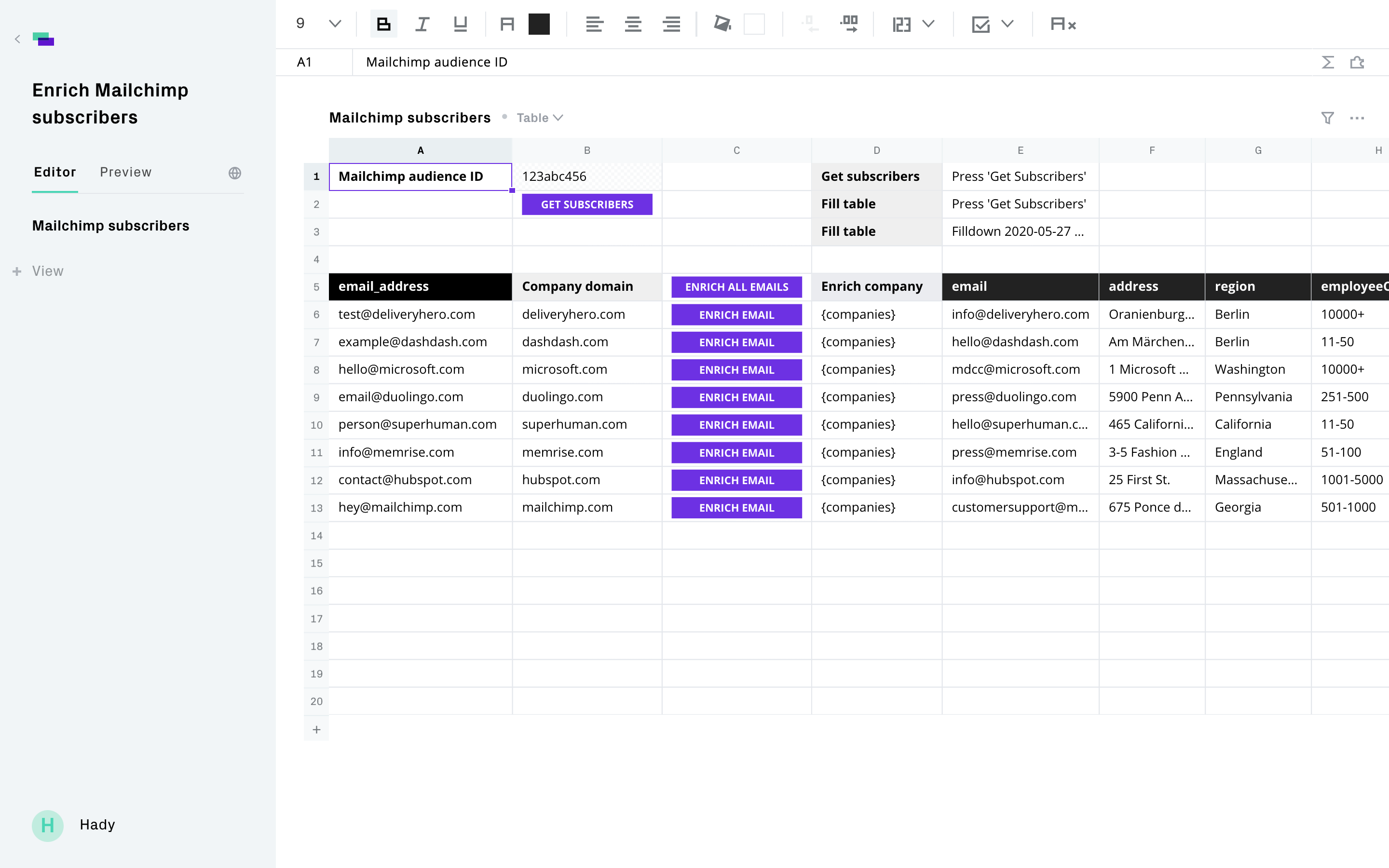Select column A header

pyautogui.click(x=420, y=150)
